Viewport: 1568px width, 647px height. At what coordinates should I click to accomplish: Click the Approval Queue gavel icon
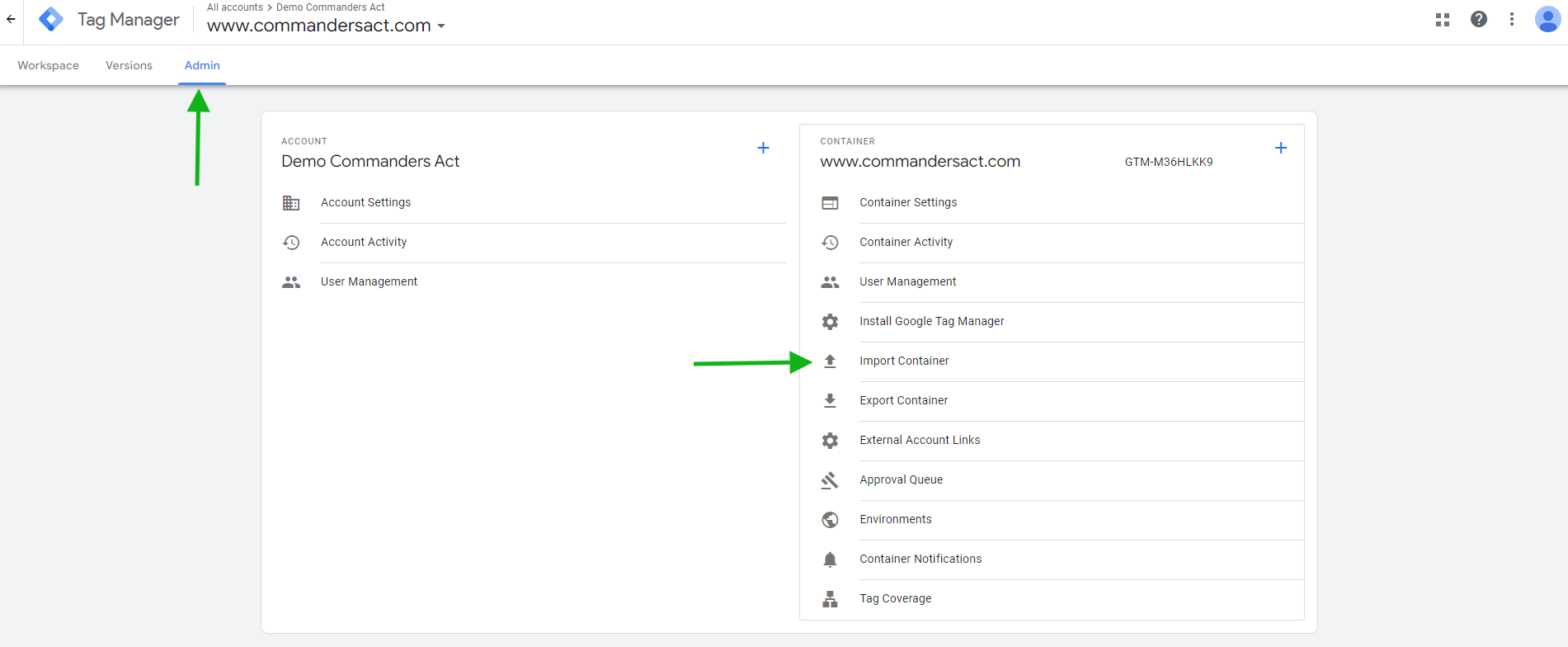(830, 480)
